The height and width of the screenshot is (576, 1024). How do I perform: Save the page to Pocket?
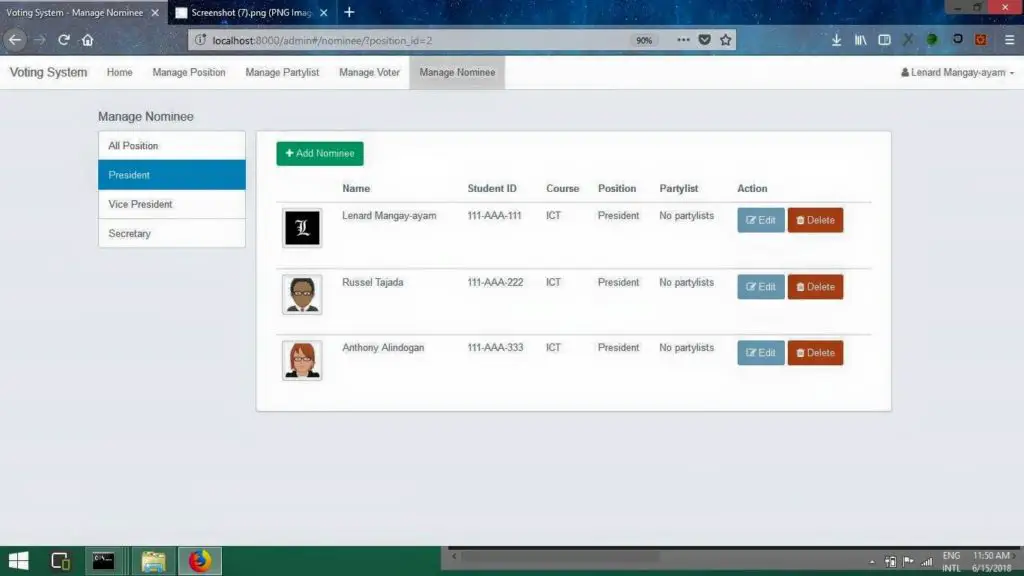705,40
